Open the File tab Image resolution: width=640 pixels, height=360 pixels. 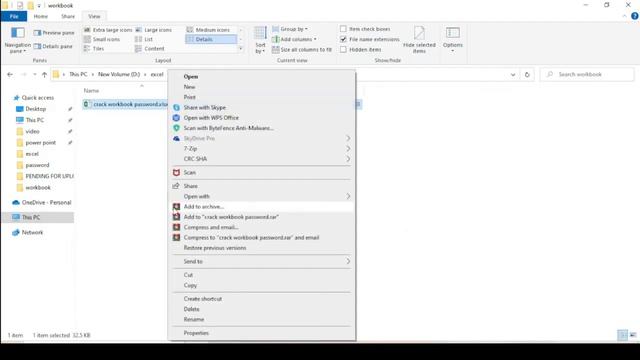(14, 16)
